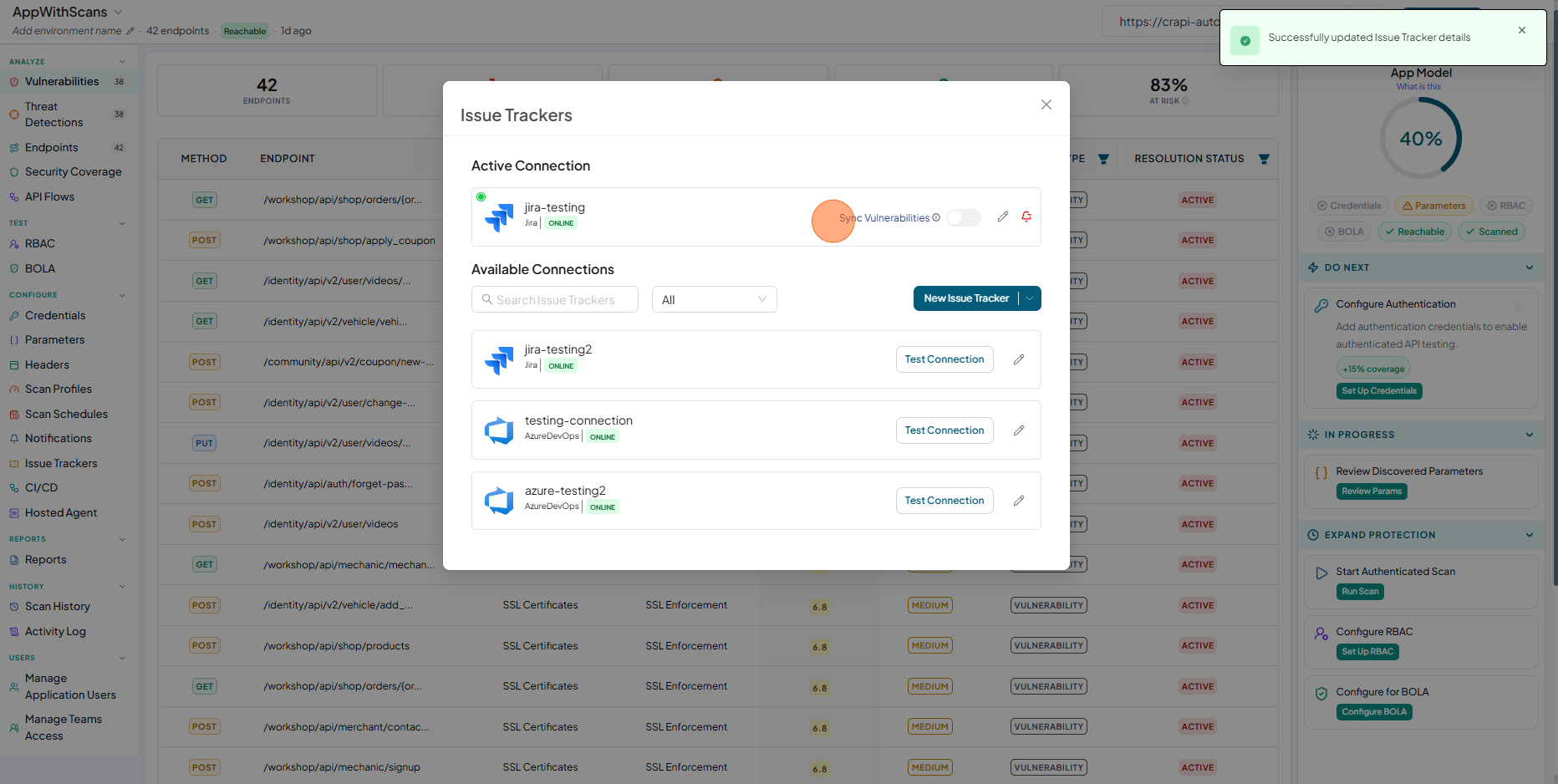
Task: Collapse the DO NEXT panel
Action: [x=1530, y=267]
